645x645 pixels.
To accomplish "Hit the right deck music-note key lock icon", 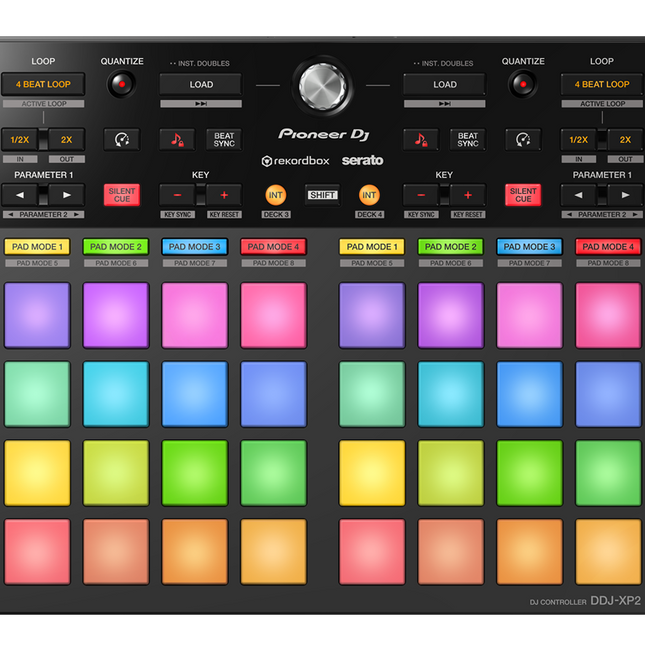I will [x=421, y=140].
